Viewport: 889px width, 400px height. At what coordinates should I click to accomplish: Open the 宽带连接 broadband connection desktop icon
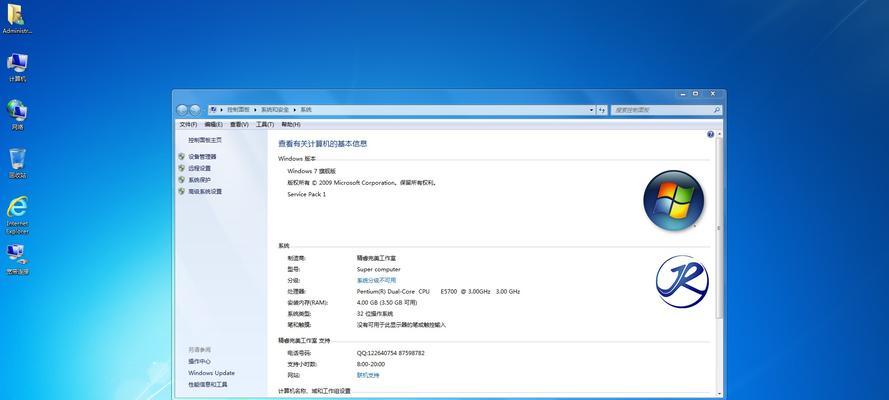pyautogui.click(x=17, y=259)
